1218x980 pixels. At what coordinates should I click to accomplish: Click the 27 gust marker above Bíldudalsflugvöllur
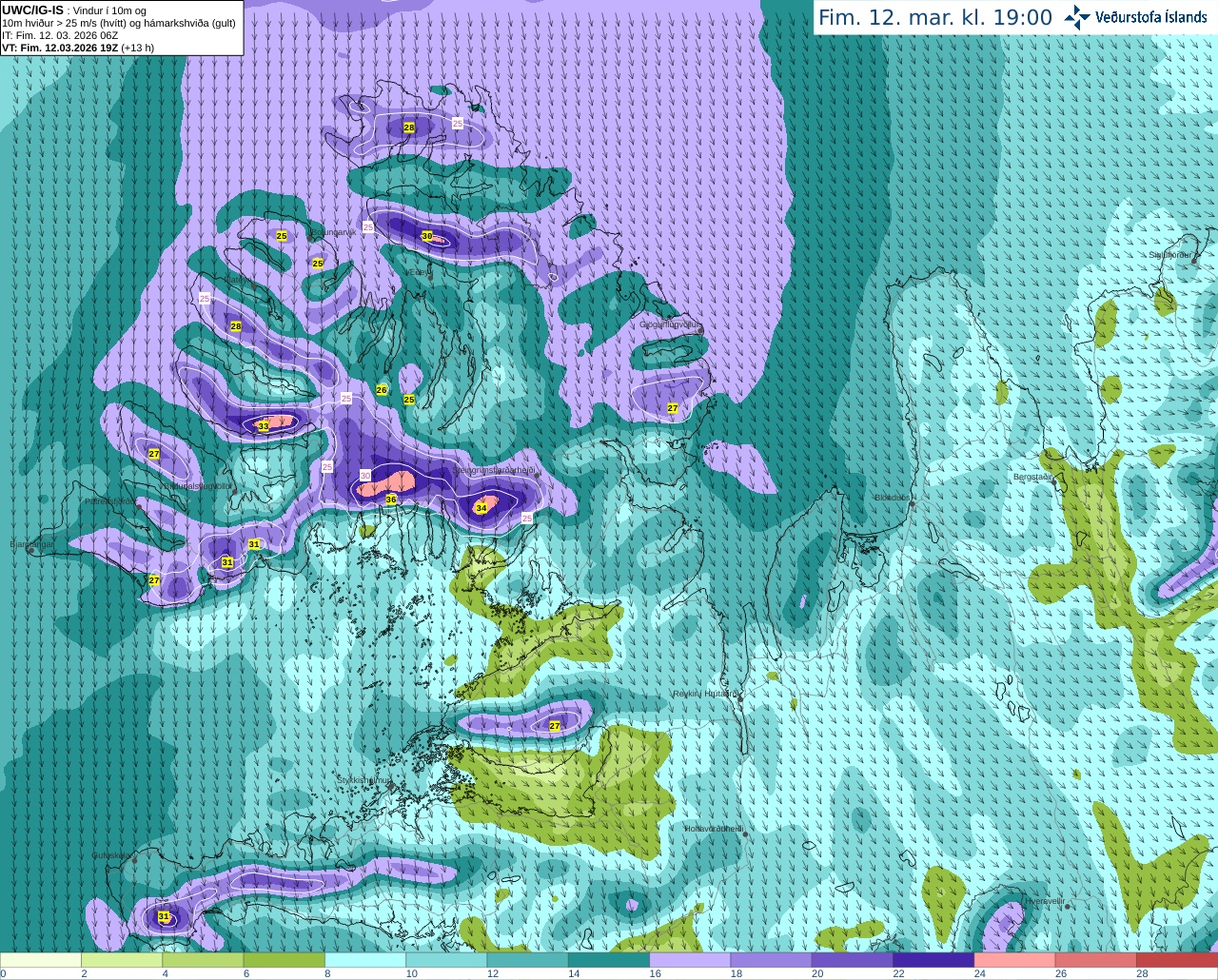(154, 455)
